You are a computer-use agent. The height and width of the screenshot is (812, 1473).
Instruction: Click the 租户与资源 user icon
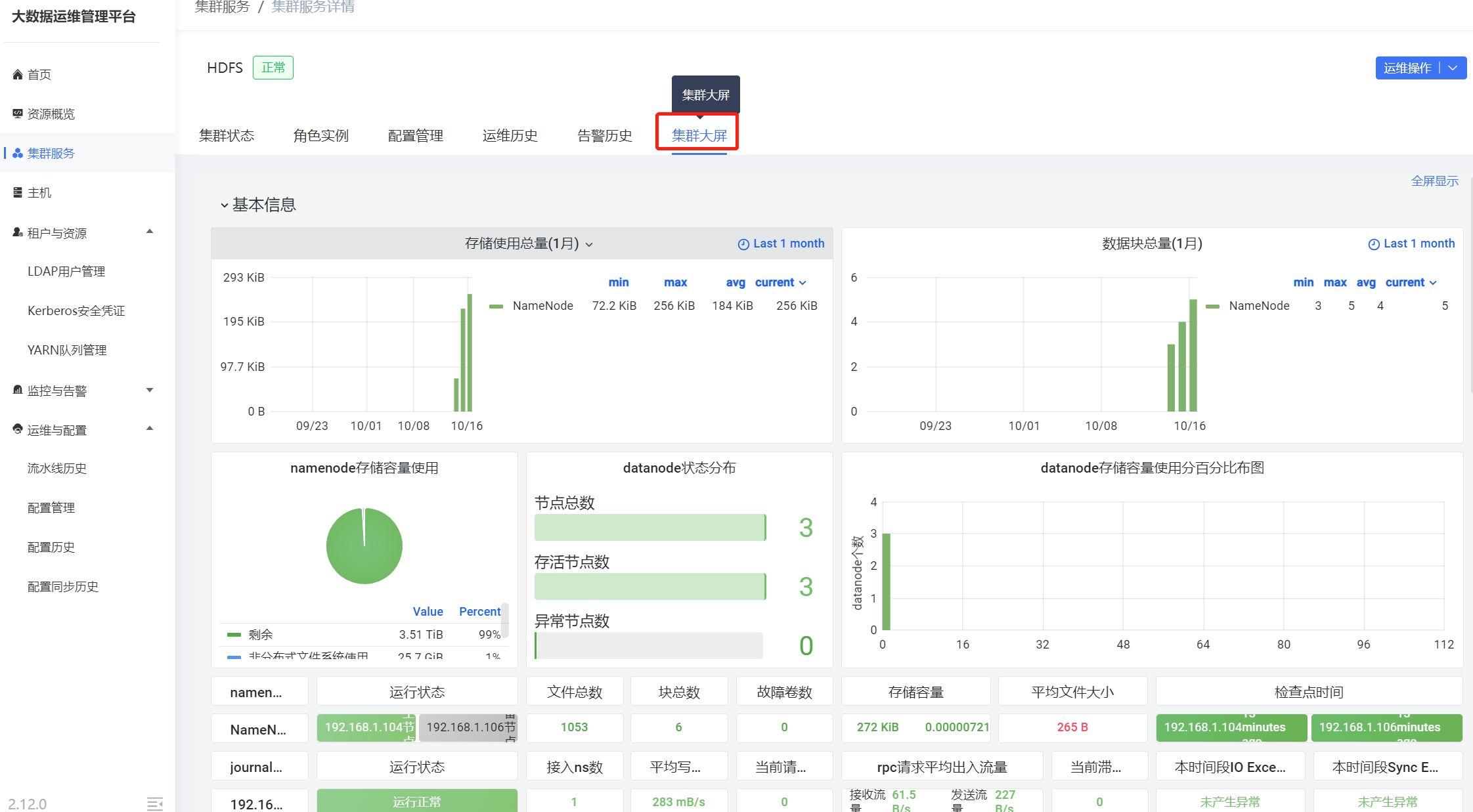[18, 232]
